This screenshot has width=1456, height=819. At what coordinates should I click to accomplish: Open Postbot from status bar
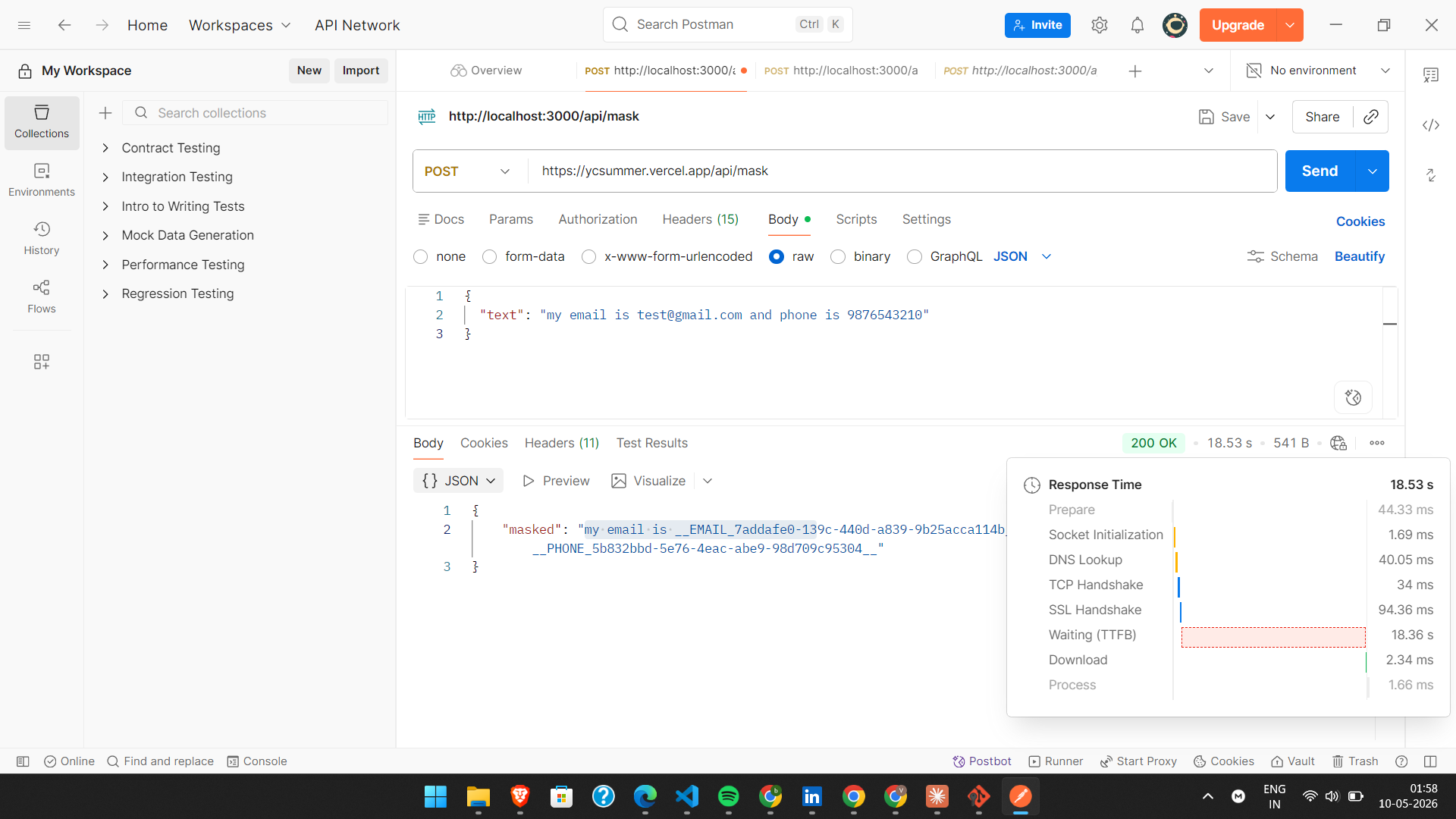pyautogui.click(x=982, y=761)
